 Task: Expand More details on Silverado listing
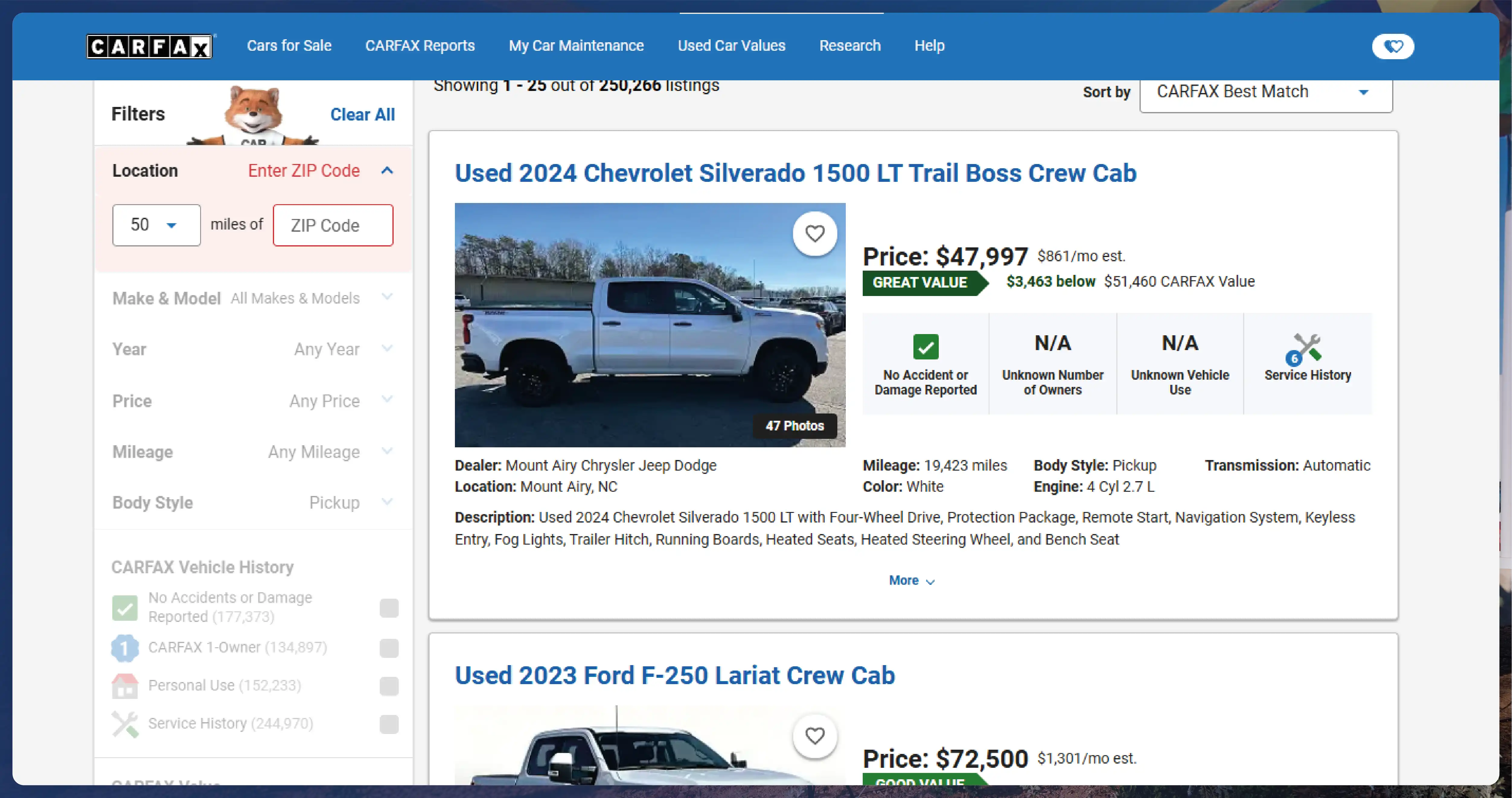click(912, 581)
